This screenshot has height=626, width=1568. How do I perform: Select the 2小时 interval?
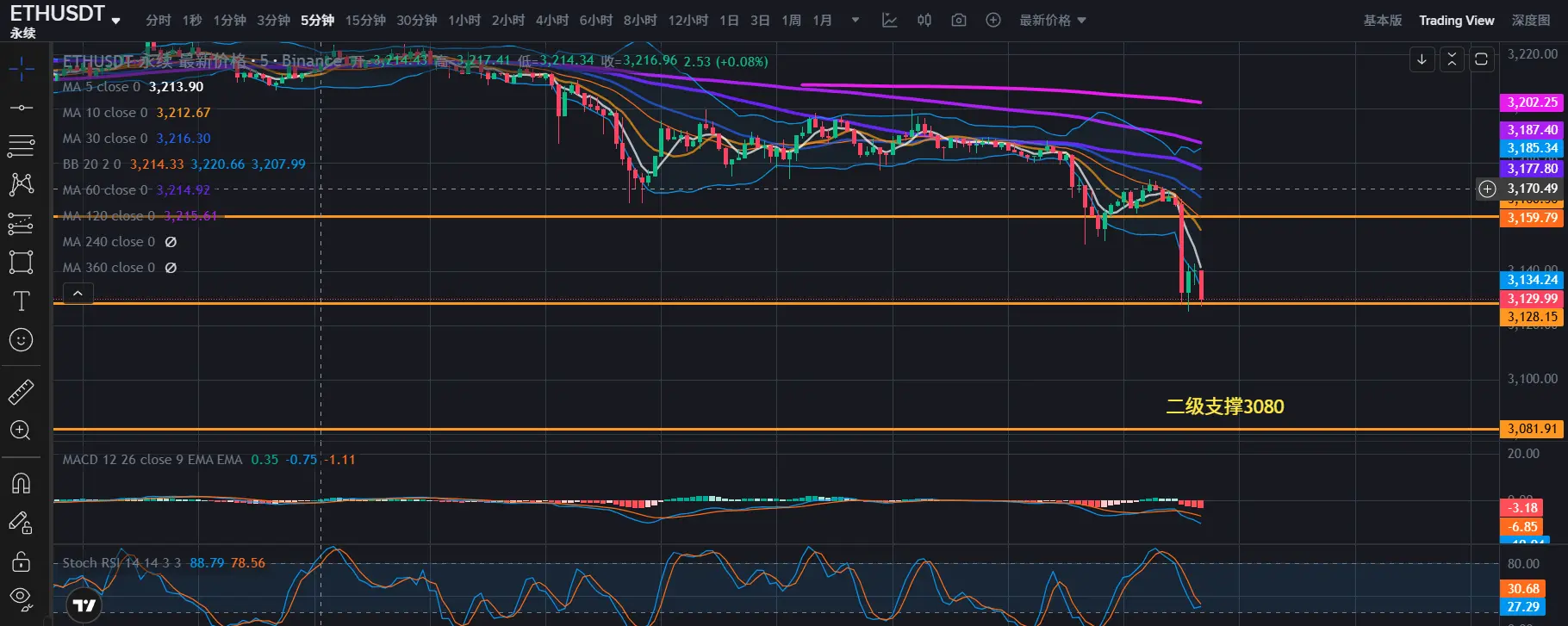pos(508,20)
